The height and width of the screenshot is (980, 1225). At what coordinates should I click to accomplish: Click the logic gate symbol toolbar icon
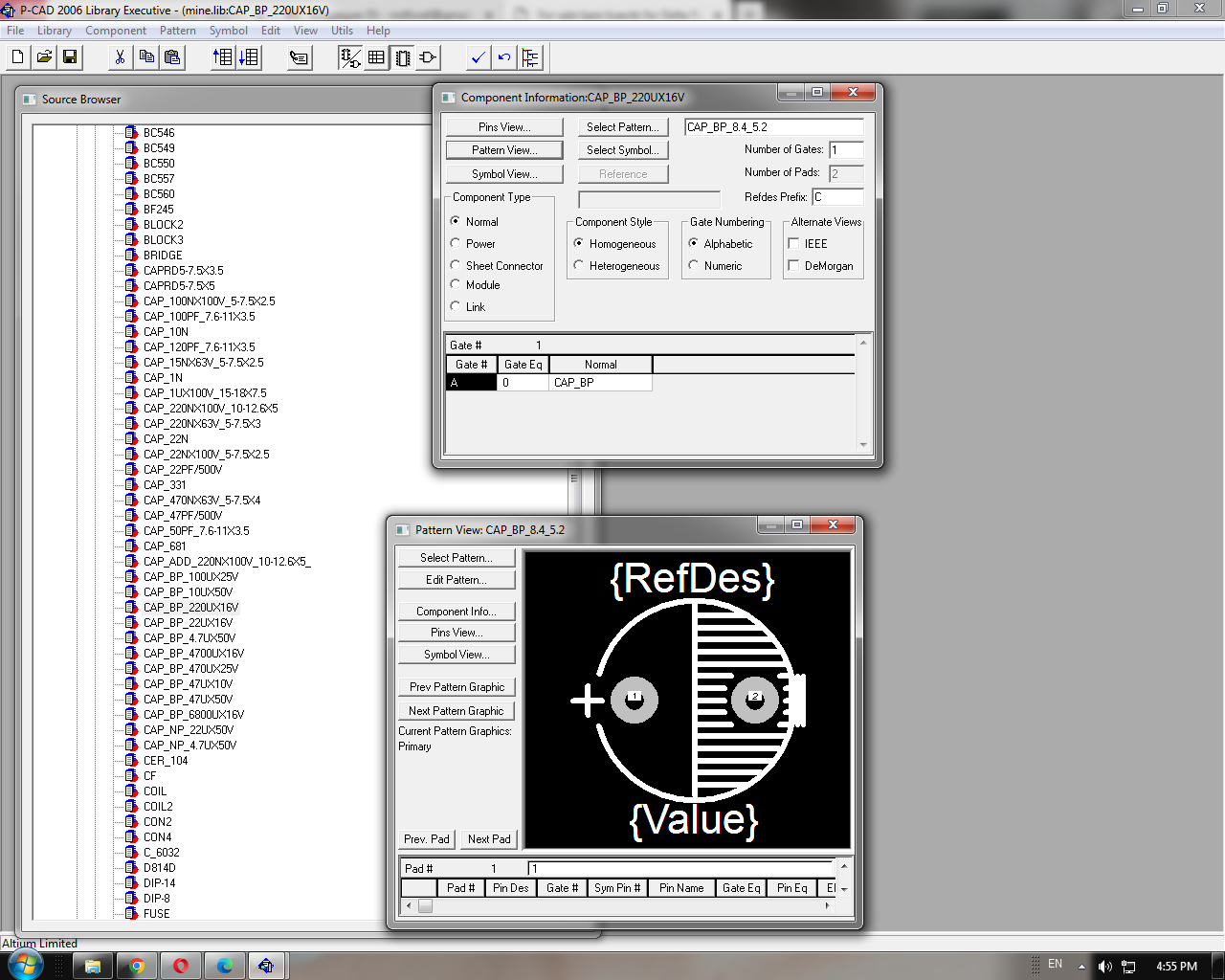[x=428, y=57]
